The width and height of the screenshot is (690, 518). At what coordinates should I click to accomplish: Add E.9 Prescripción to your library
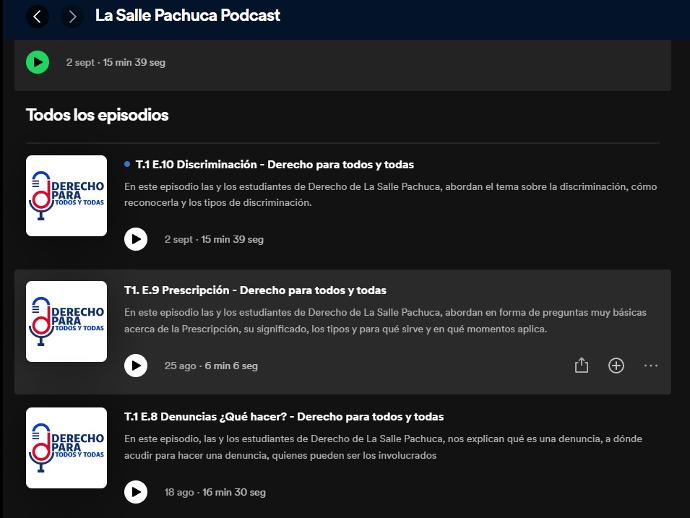point(616,365)
